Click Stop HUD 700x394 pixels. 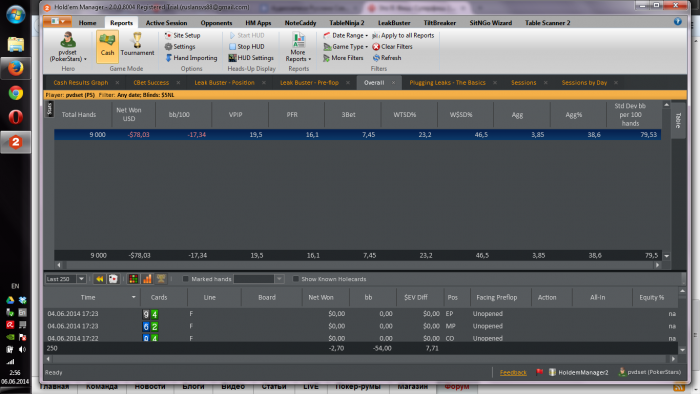246,46
